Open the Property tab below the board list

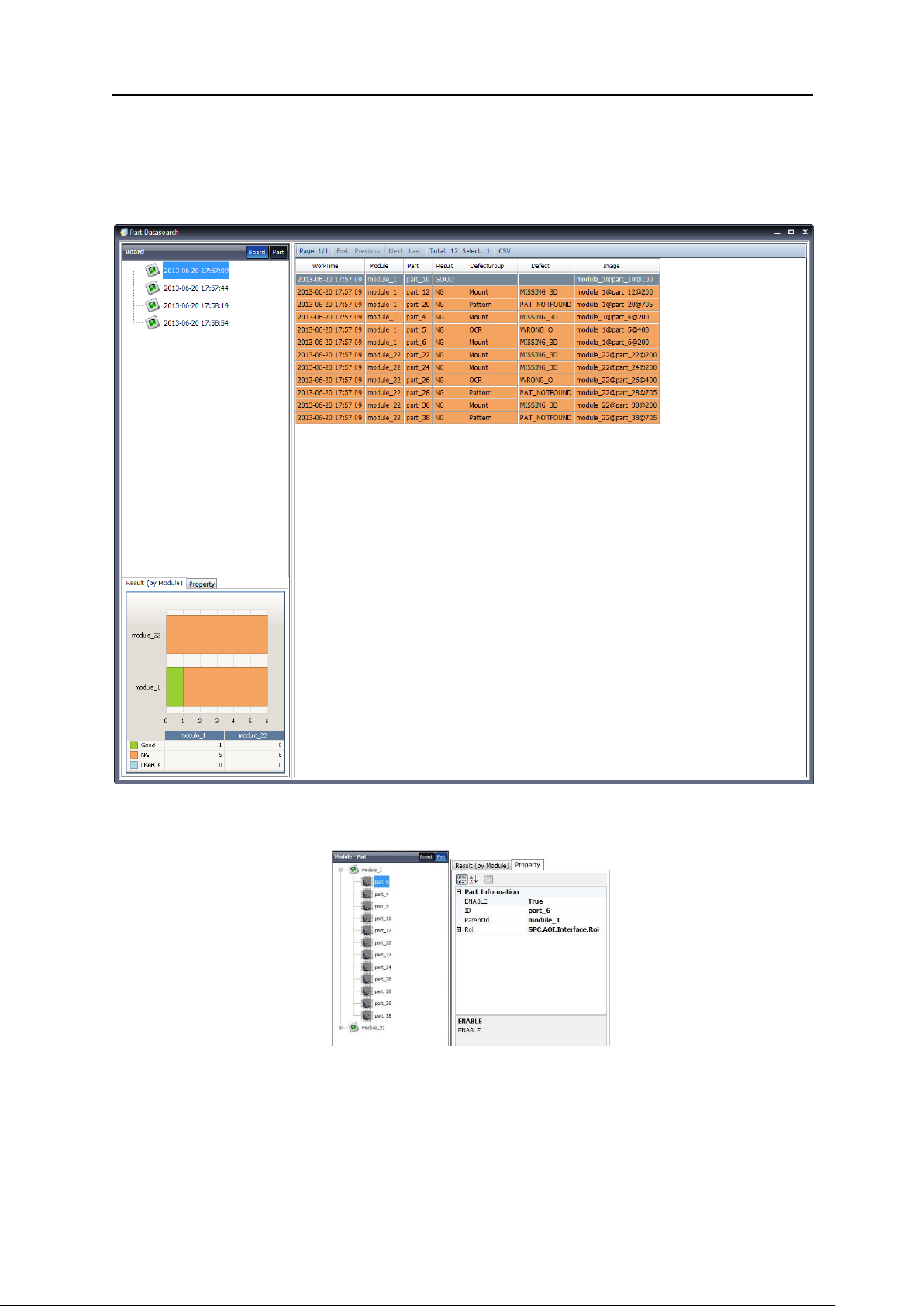(x=202, y=584)
